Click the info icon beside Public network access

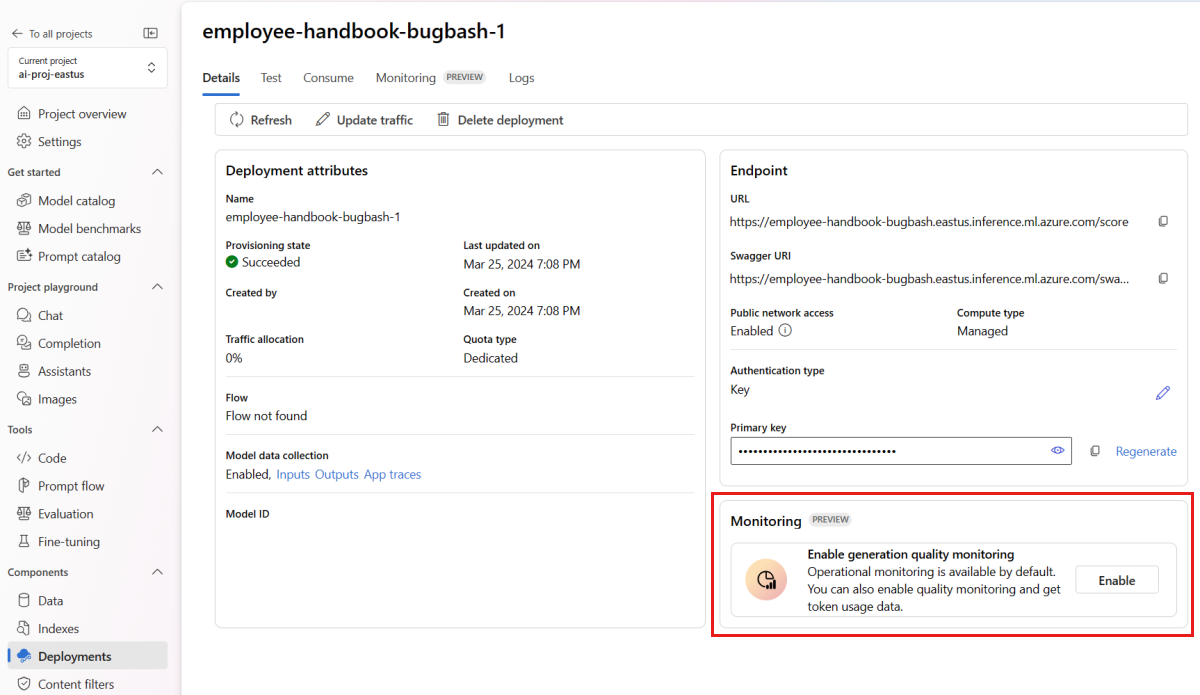786,331
